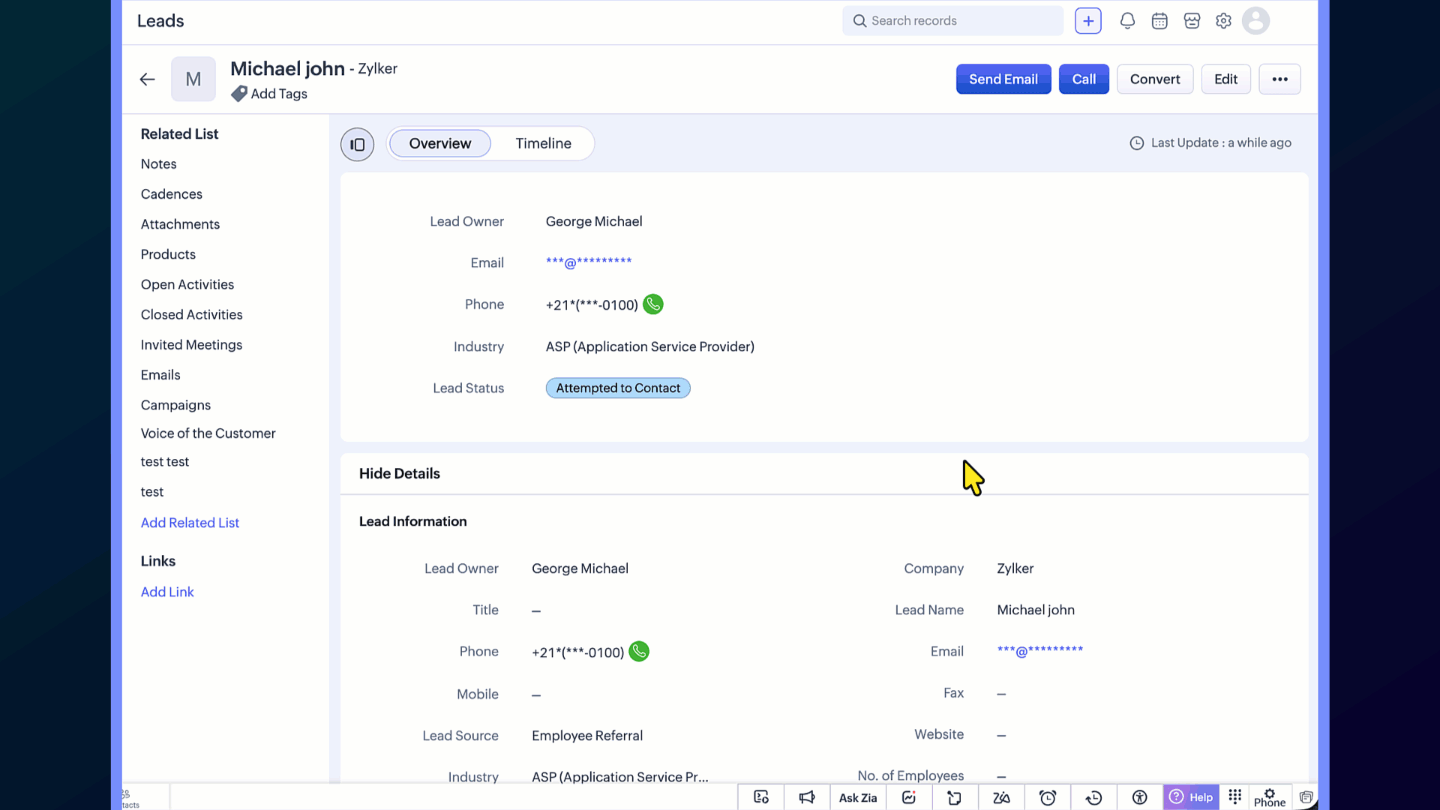Click the Help button in bottom bar
1440x810 pixels.
[1191, 797]
